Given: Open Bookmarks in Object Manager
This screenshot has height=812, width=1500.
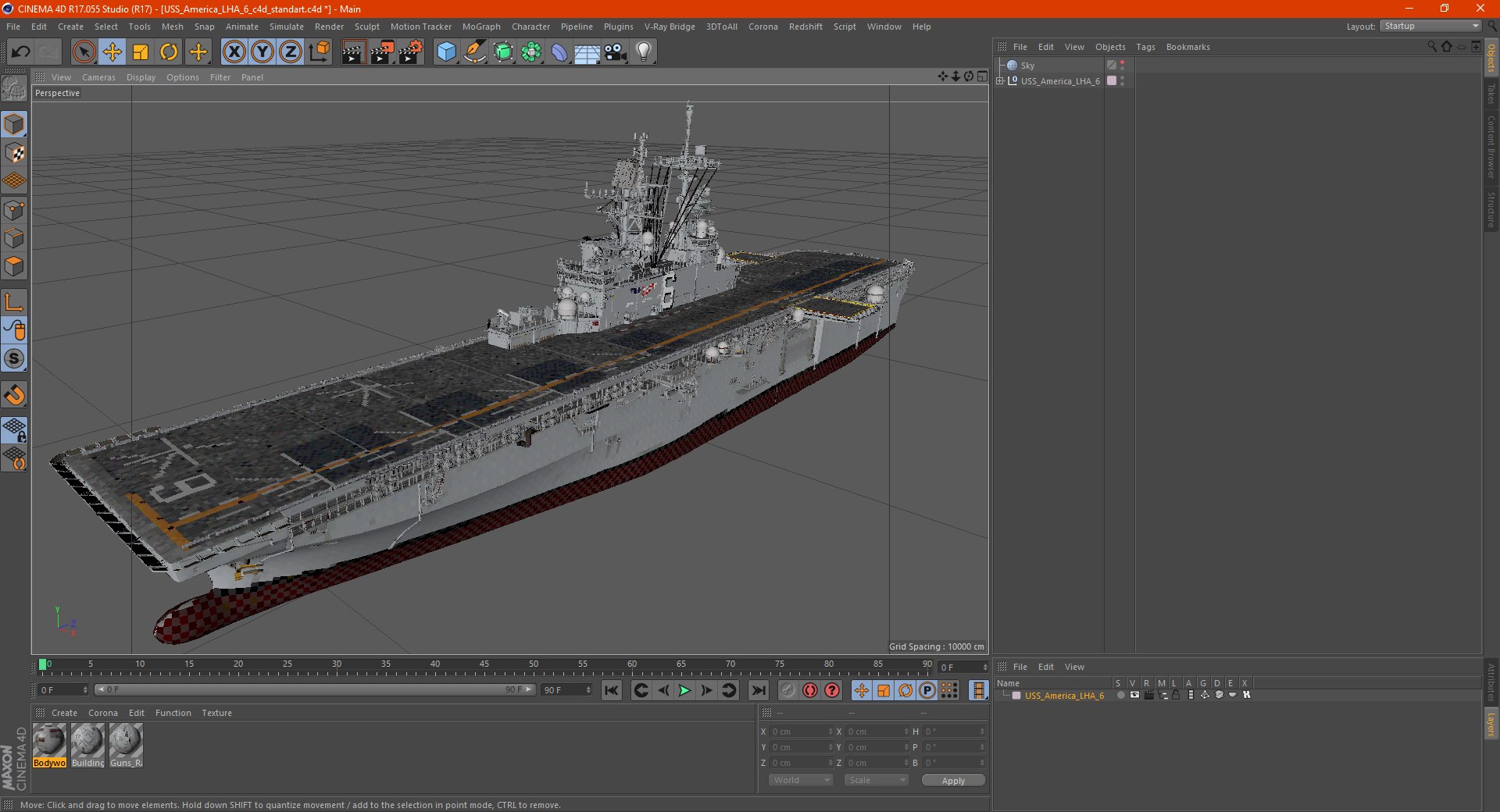Looking at the screenshot, I should click(1187, 47).
